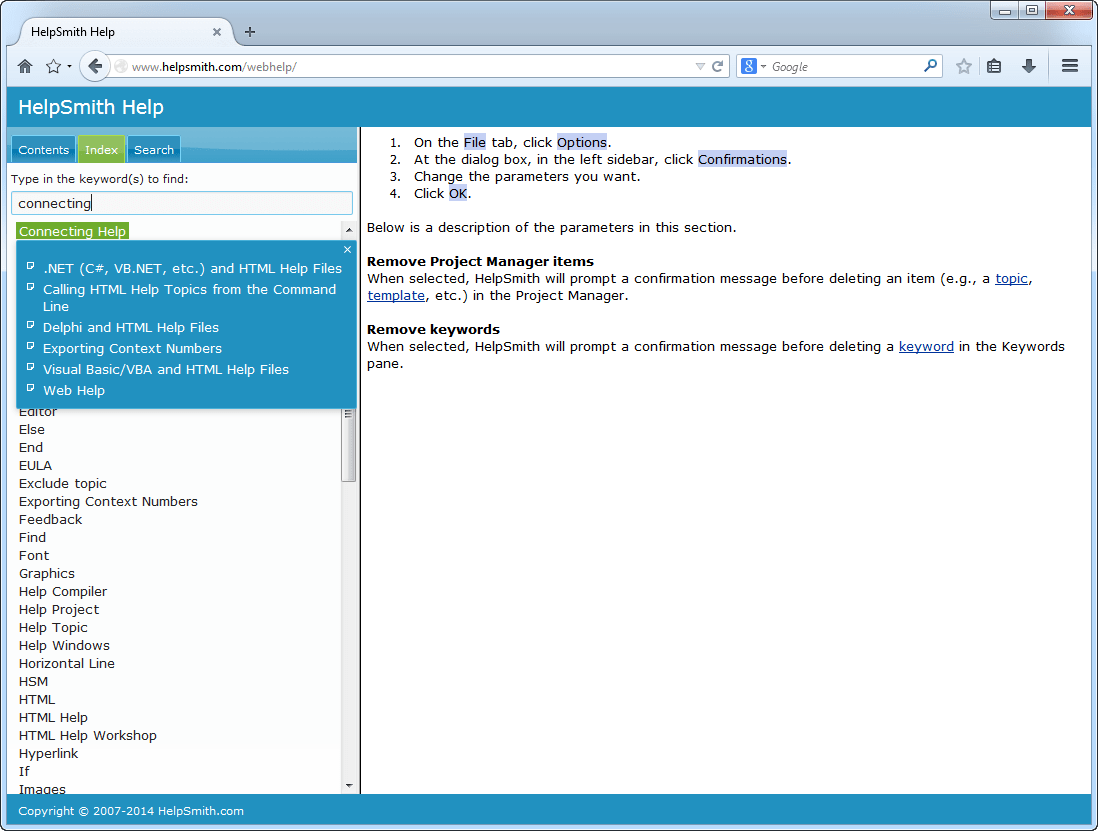Select Exclude topic keyword
Image resolution: width=1098 pixels, height=831 pixels.
pos(62,483)
